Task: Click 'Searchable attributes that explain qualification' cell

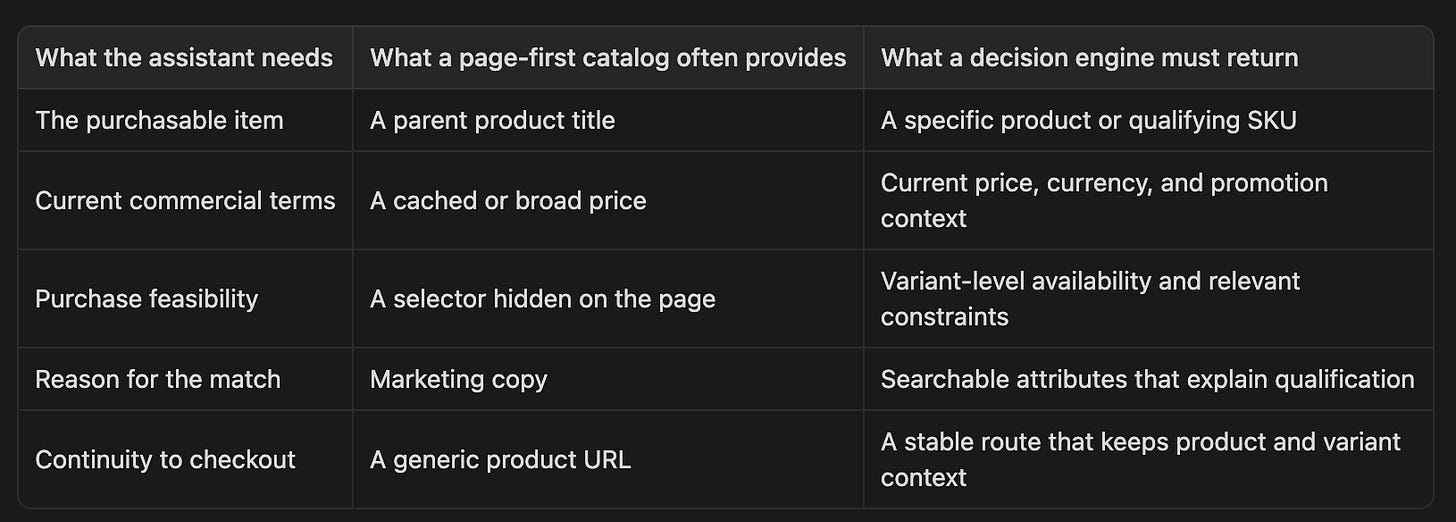Action: coord(1148,379)
